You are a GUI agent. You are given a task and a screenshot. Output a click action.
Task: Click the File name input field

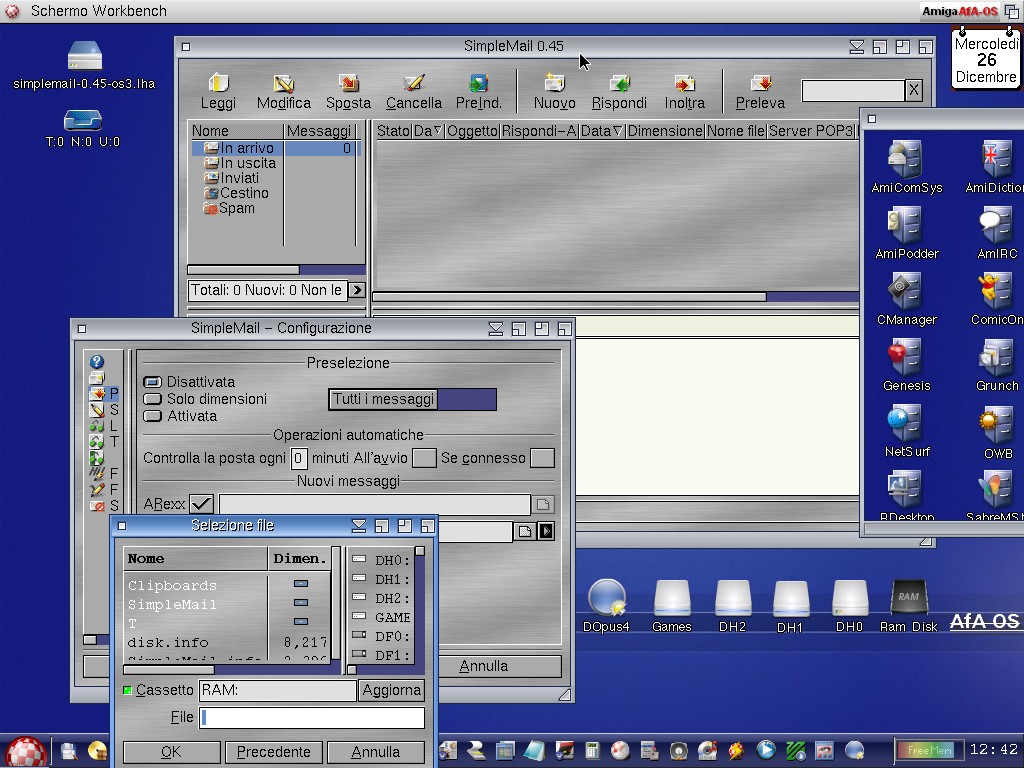click(x=311, y=717)
